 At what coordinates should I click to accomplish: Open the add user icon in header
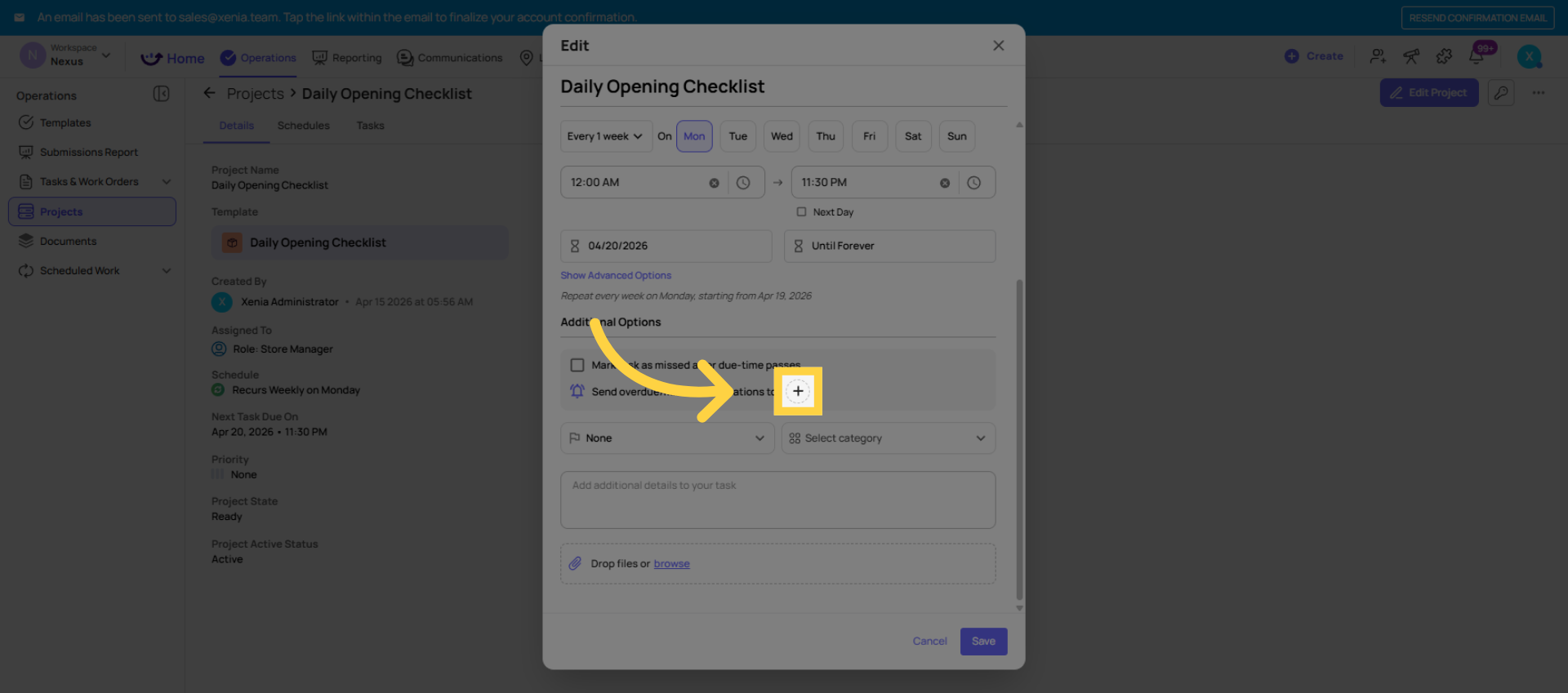click(1378, 56)
